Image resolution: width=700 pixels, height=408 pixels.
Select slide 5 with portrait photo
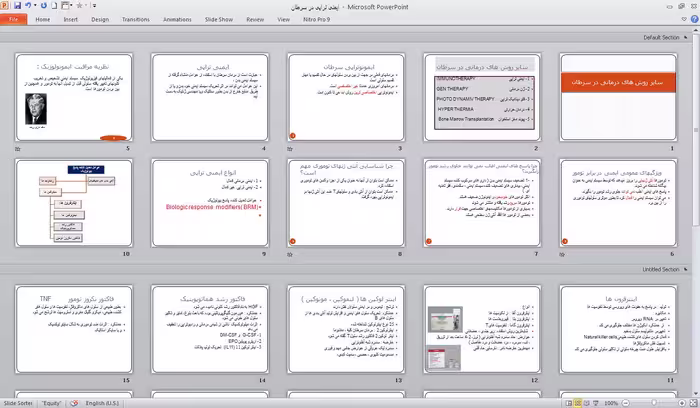(74, 97)
